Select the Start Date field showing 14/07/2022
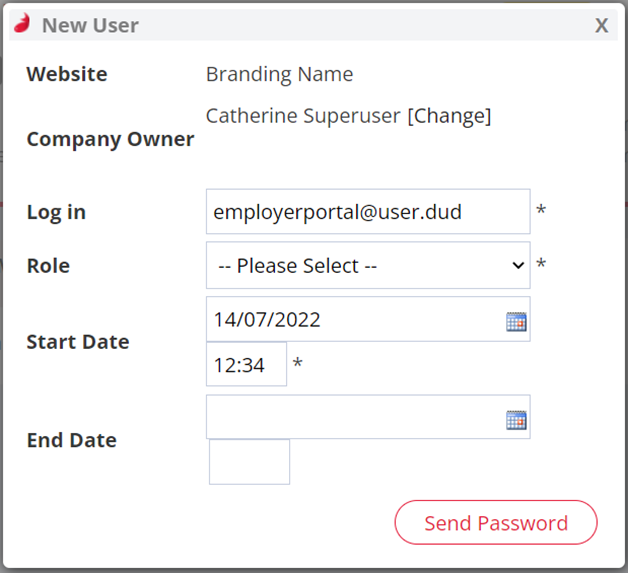This screenshot has height=573, width=628. [368, 319]
